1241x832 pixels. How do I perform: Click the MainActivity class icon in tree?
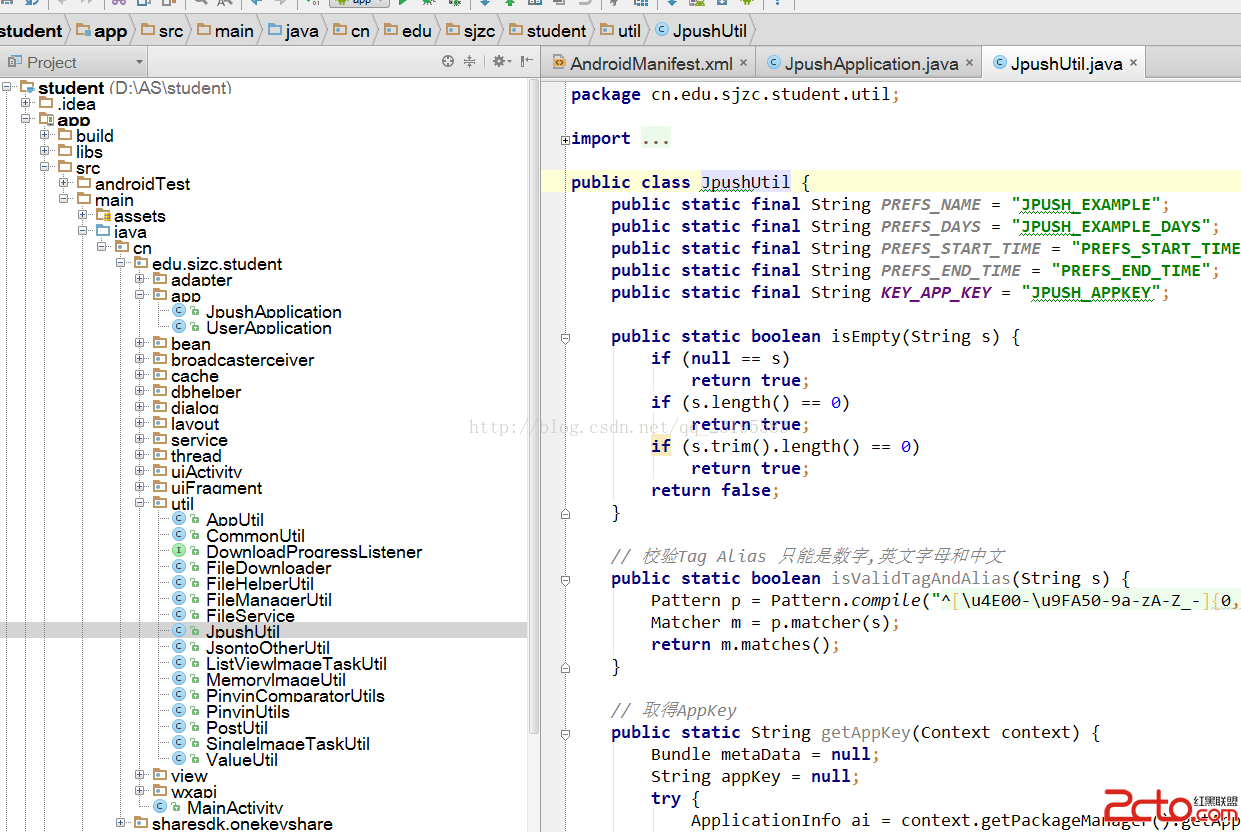[x=160, y=807]
